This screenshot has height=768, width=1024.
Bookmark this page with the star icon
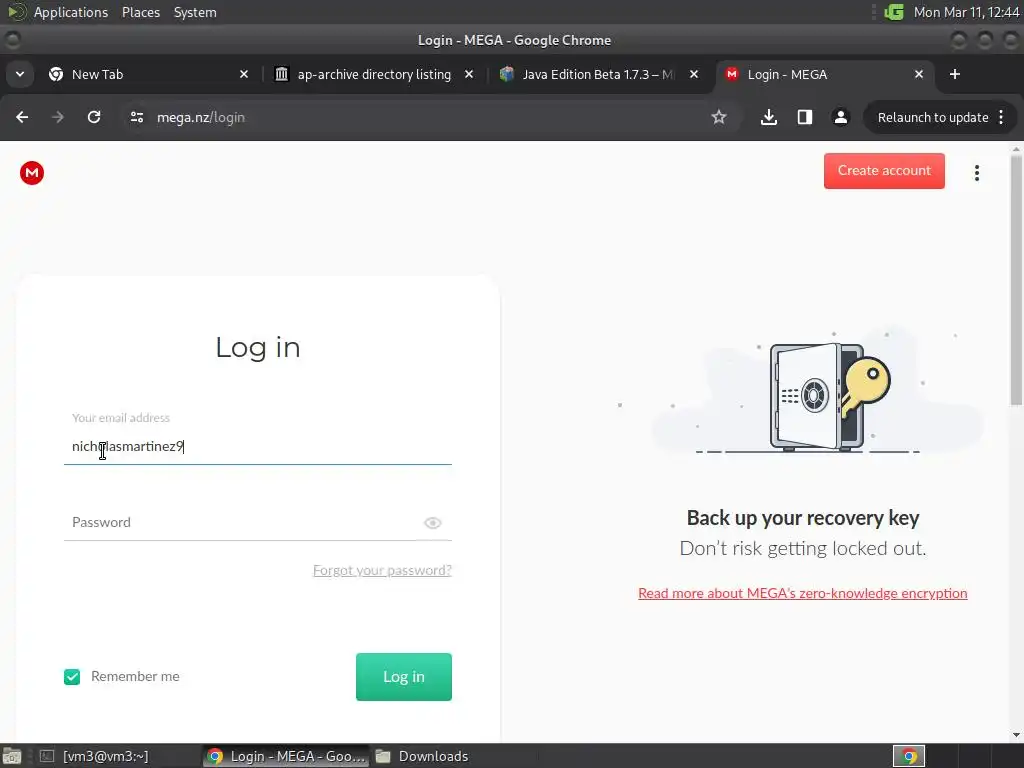click(x=718, y=117)
